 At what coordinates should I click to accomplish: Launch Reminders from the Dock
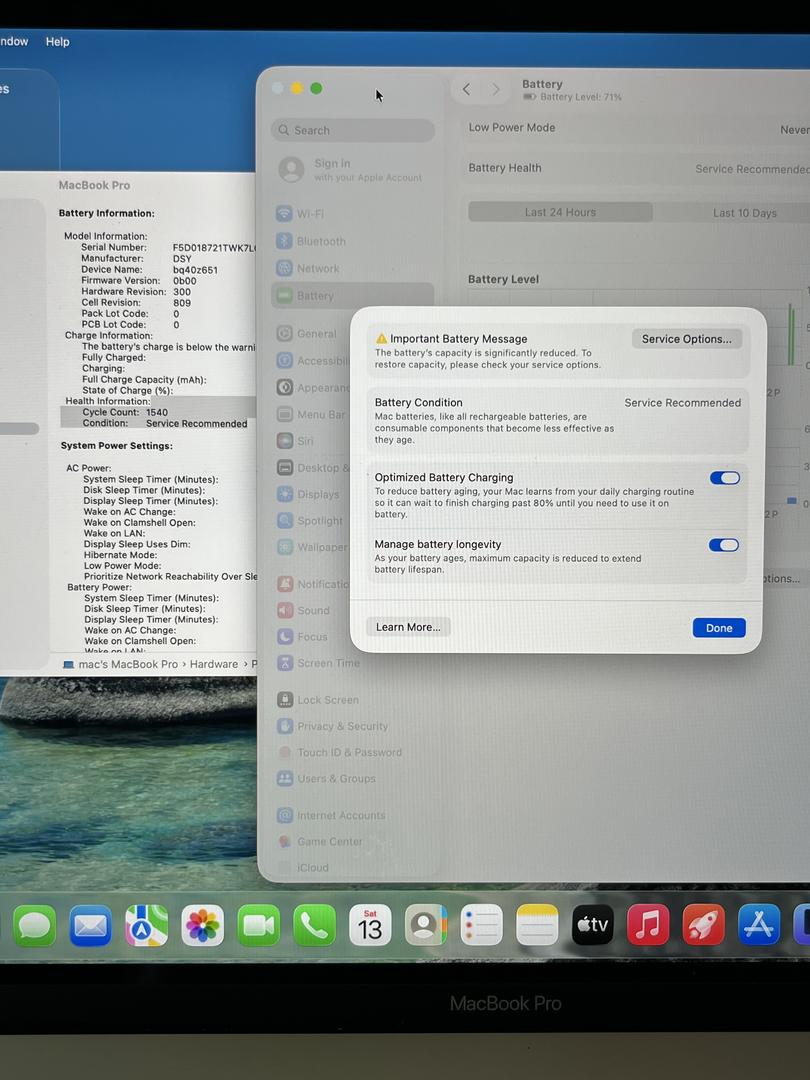click(481, 925)
